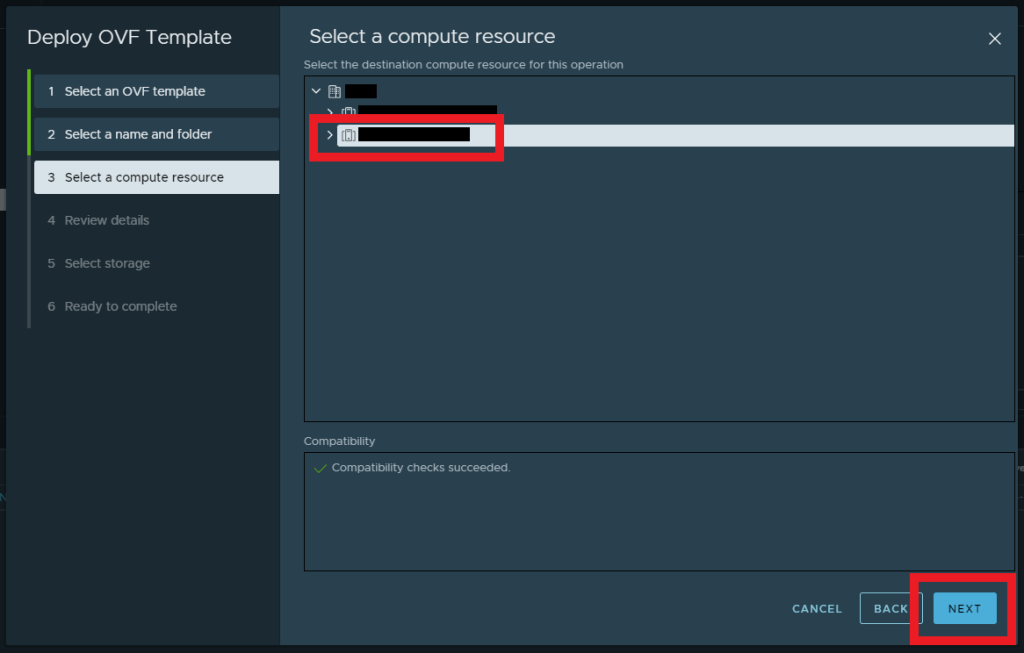The width and height of the screenshot is (1024, 653).
Task: Click the first cluster icon in tree
Action: click(348, 112)
